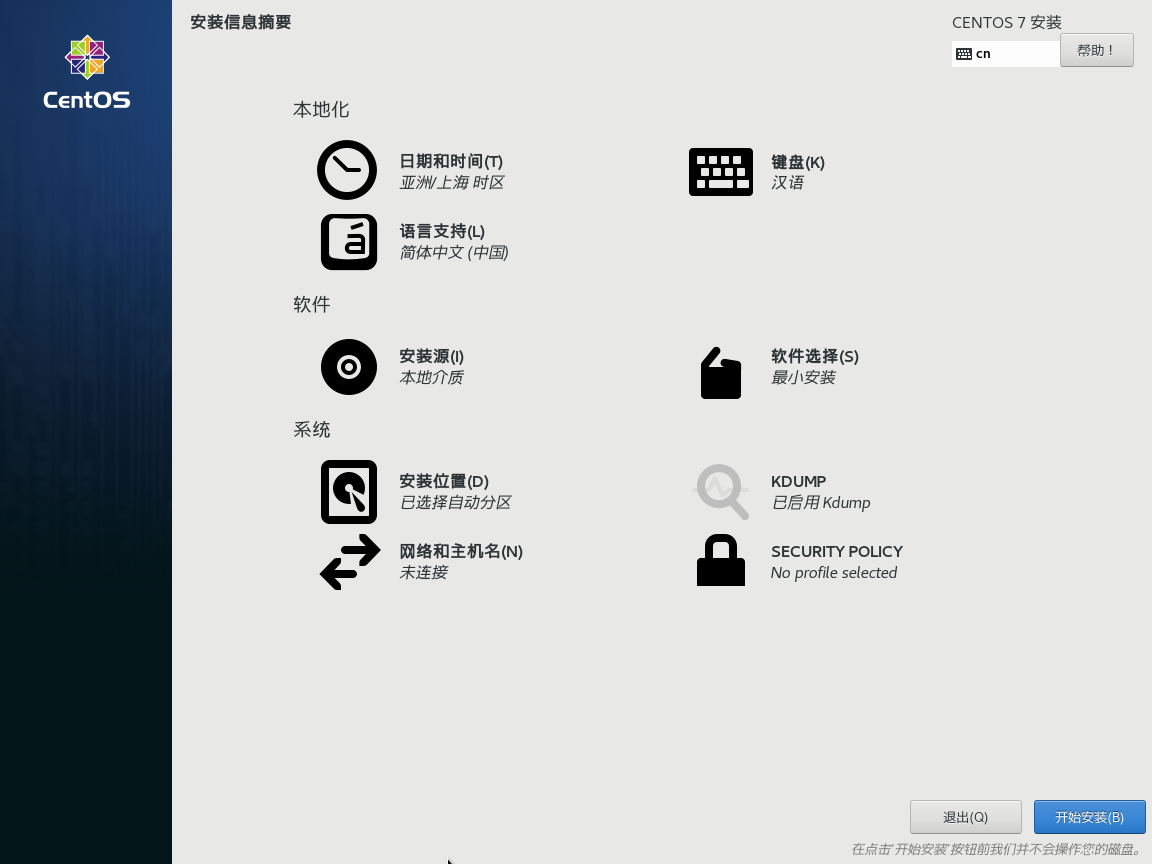The width and height of the screenshot is (1152, 864).
Task: Open the security policy padlock icon
Action: (x=721, y=560)
